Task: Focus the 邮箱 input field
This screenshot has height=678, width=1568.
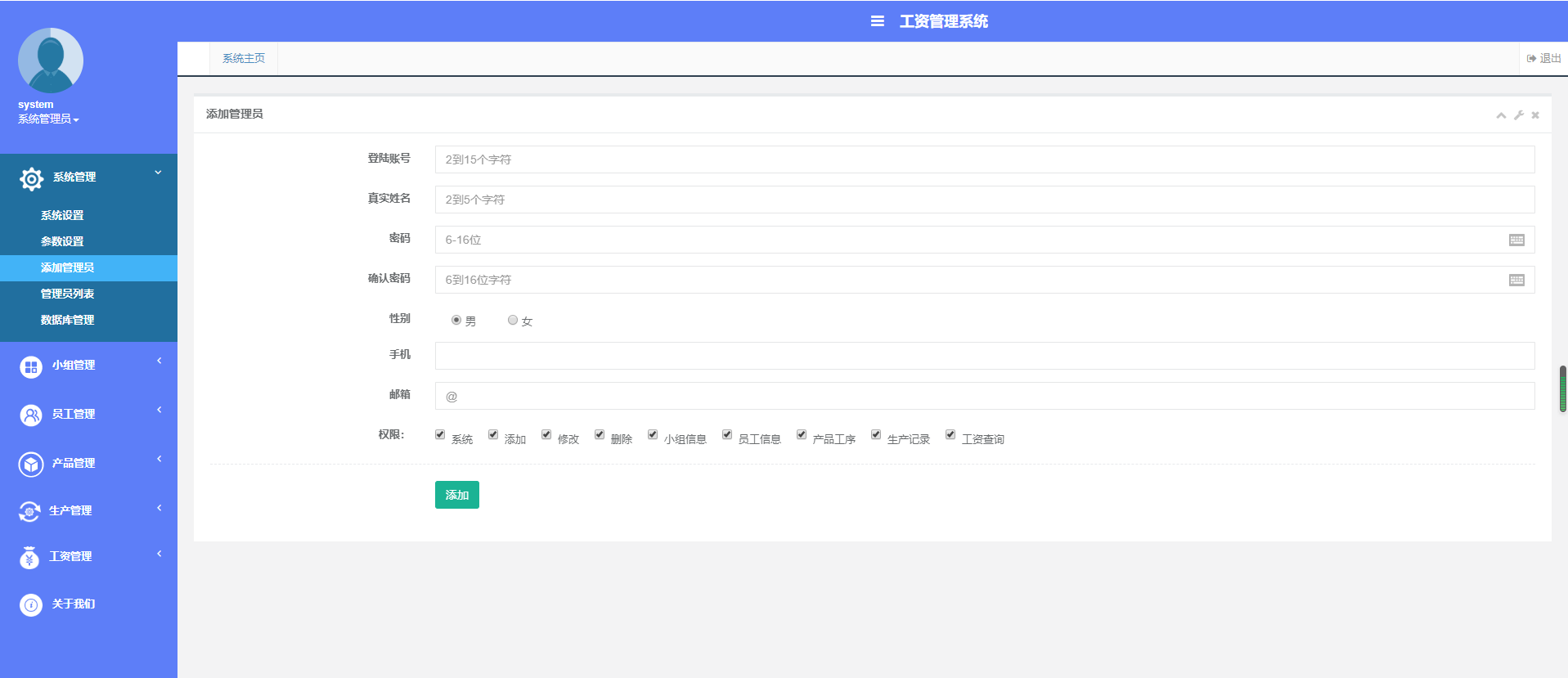Action: (985, 396)
